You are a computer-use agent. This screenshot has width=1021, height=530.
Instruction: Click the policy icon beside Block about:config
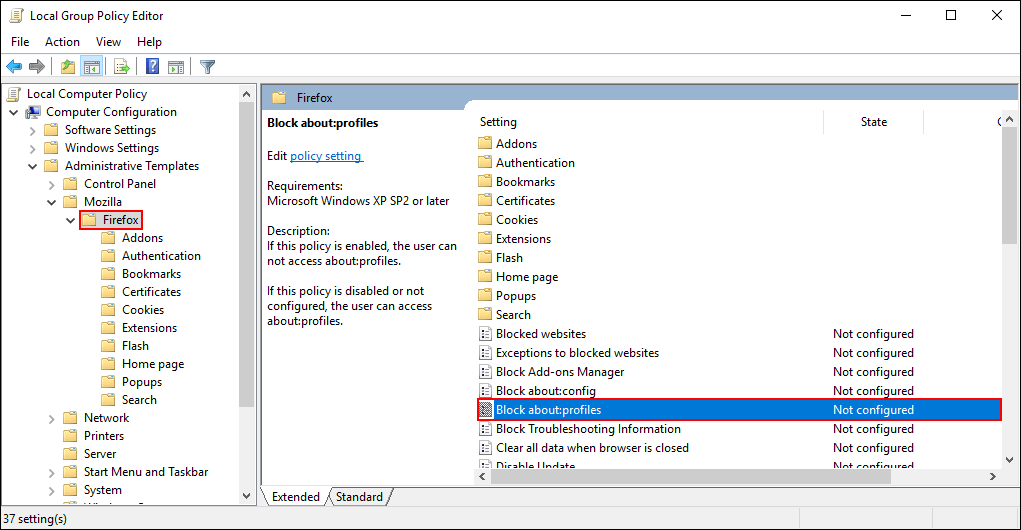(x=485, y=391)
